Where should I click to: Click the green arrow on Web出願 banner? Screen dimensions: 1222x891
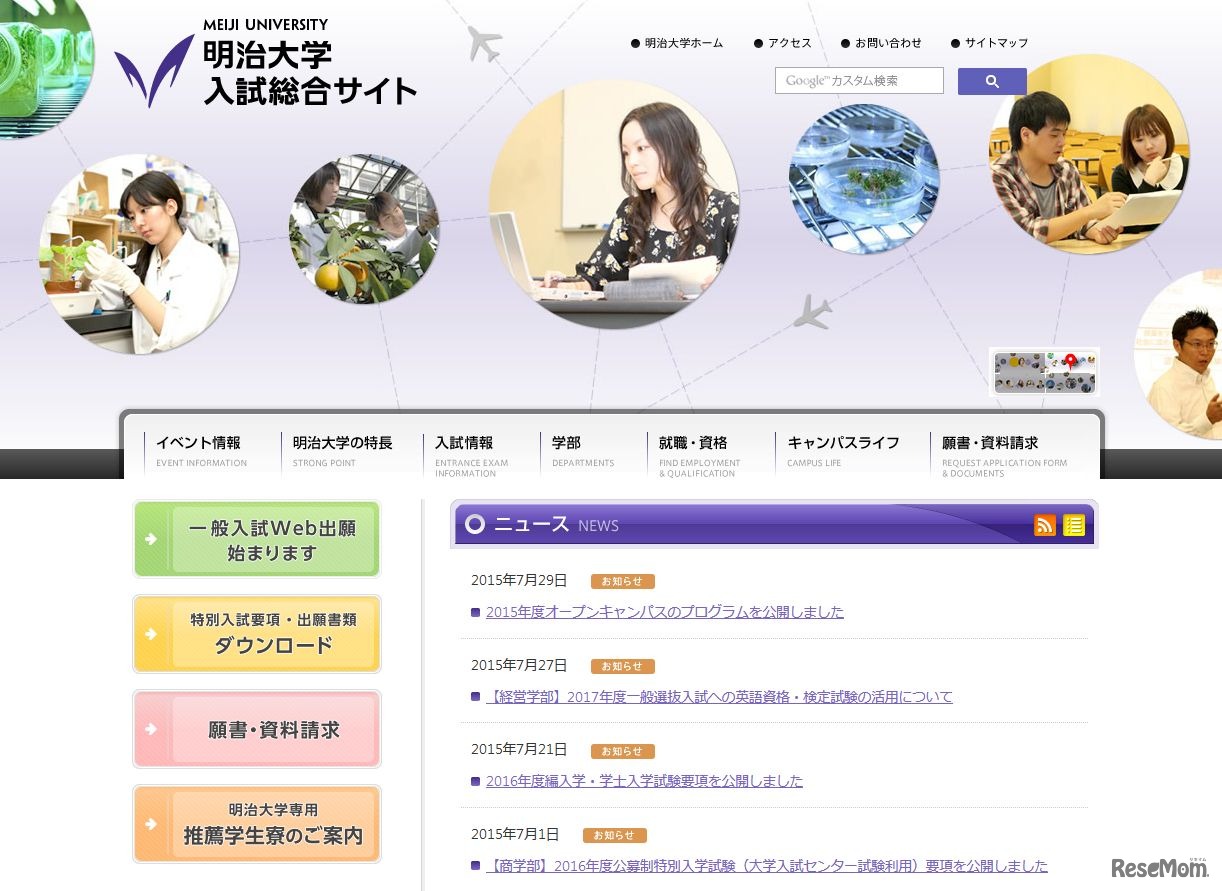coord(148,538)
